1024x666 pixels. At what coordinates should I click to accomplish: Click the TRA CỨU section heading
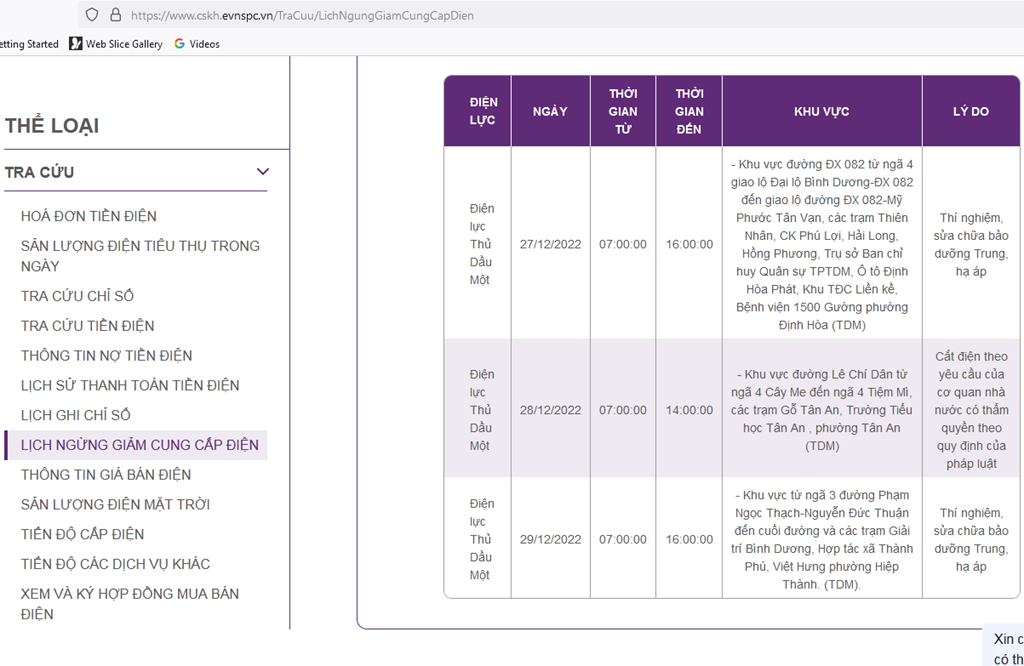39,172
